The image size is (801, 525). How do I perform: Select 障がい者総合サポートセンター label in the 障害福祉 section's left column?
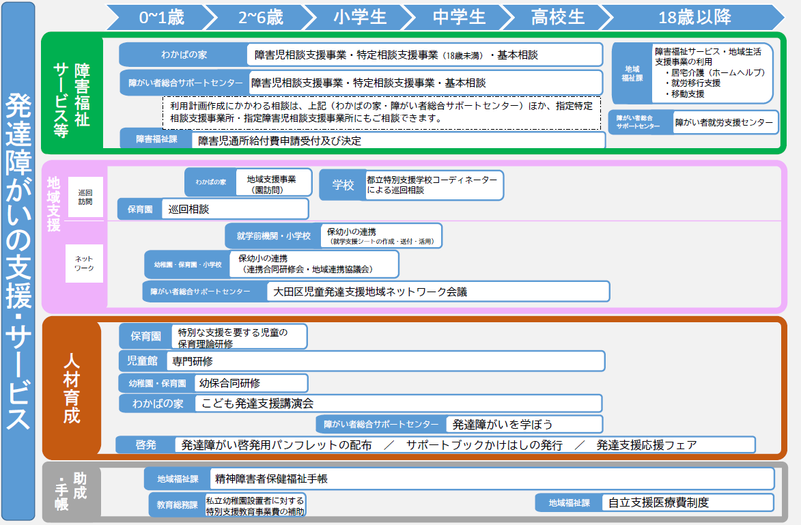click(x=185, y=83)
